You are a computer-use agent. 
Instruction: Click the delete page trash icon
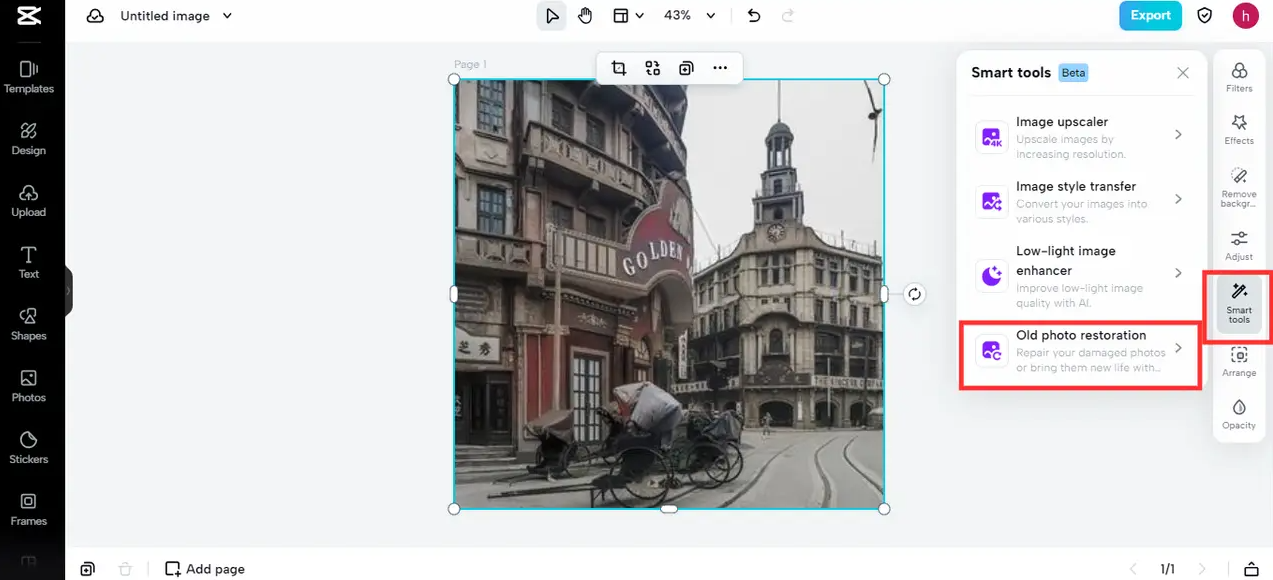pyautogui.click(x=125, y=569)
